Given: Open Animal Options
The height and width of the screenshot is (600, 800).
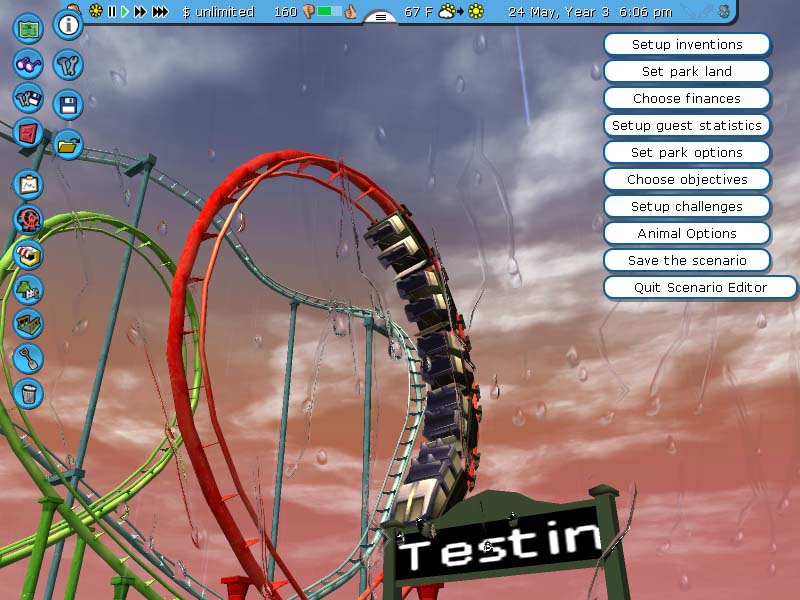Looking at the screenshot, I should point(687,234).
